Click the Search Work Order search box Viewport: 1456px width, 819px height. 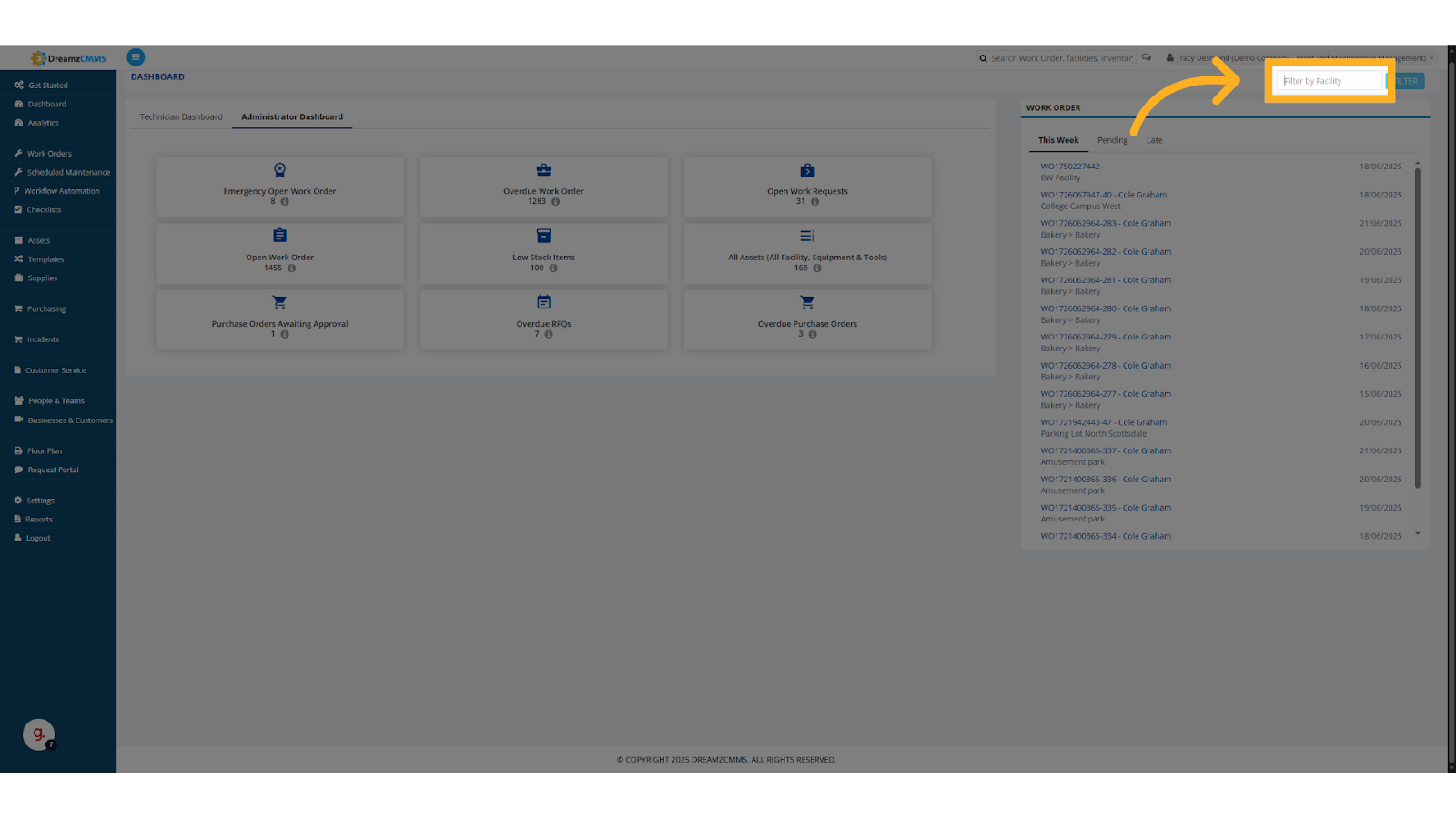pos(1057,58)
